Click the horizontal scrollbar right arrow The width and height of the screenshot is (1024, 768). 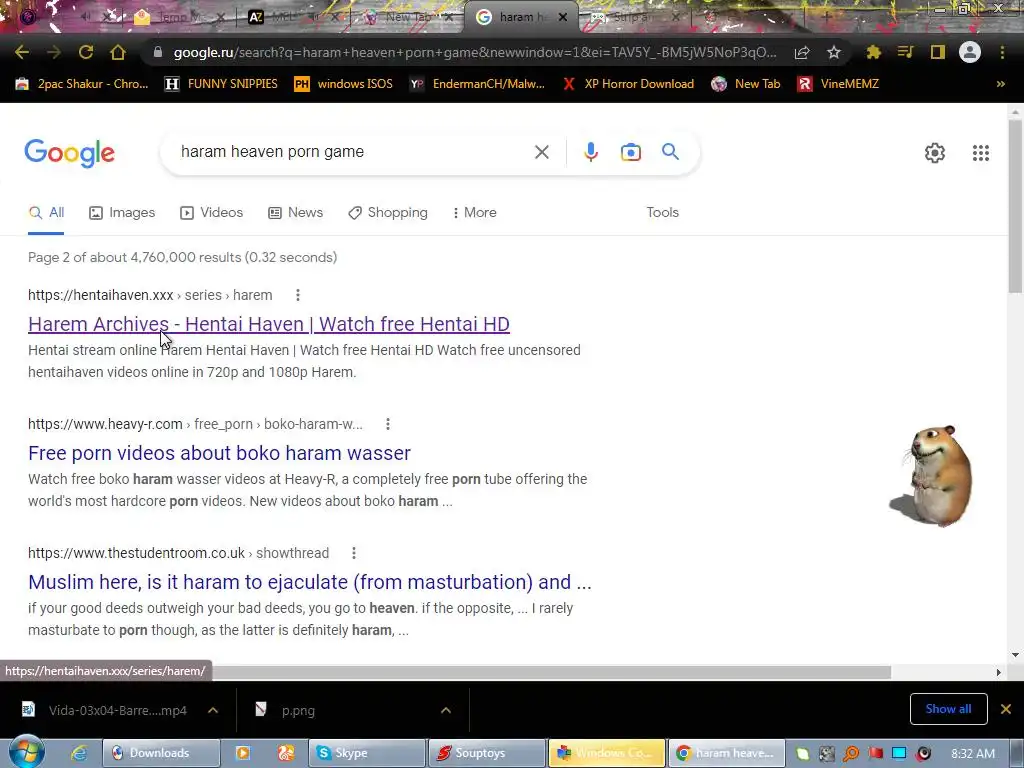click(998, 672)
